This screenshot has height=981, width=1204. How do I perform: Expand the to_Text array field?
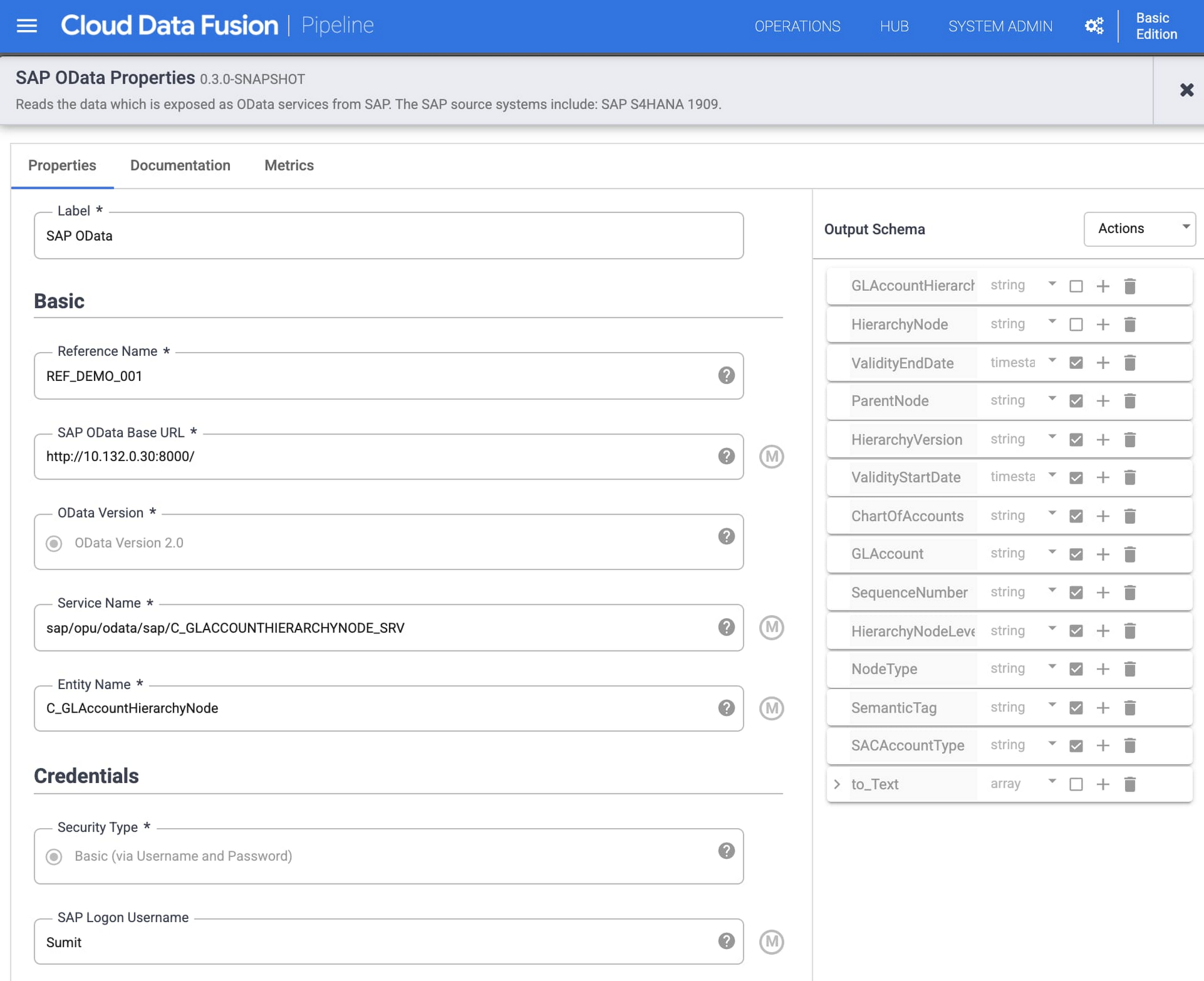point(837,784)
